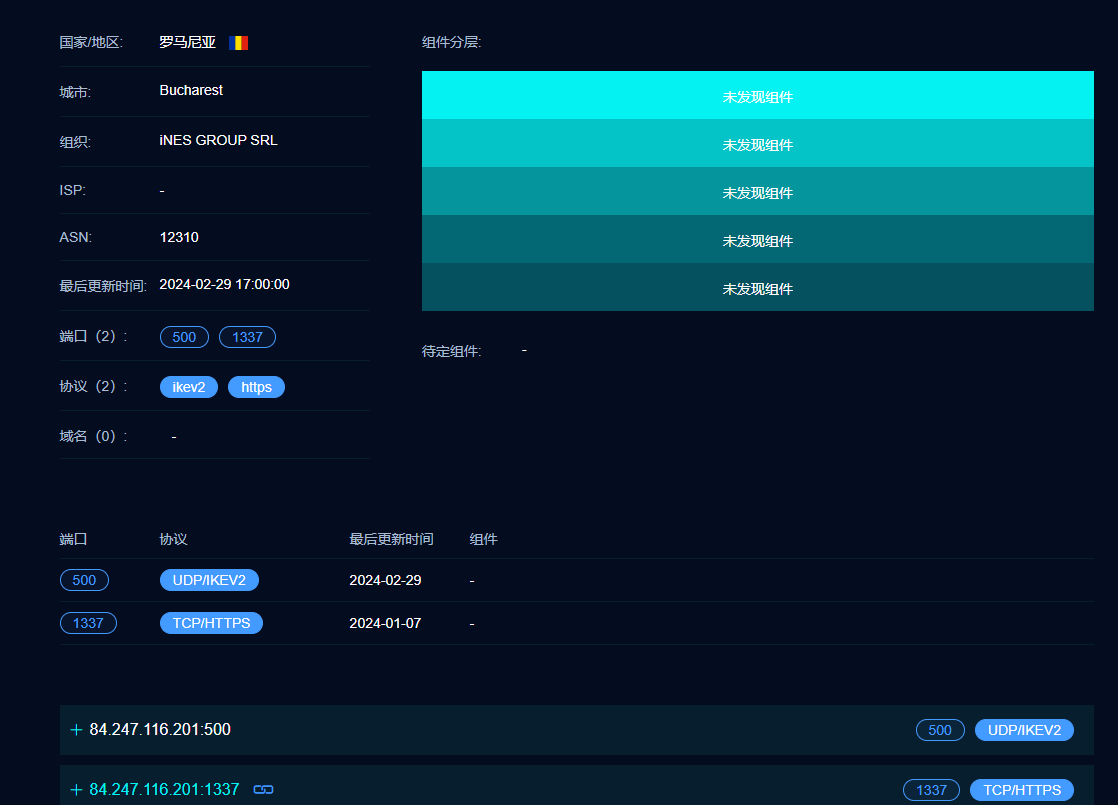Expand the 84.247.116.201:500 row with plus icon
1118x805 pixels.
(x=76, y=730)
